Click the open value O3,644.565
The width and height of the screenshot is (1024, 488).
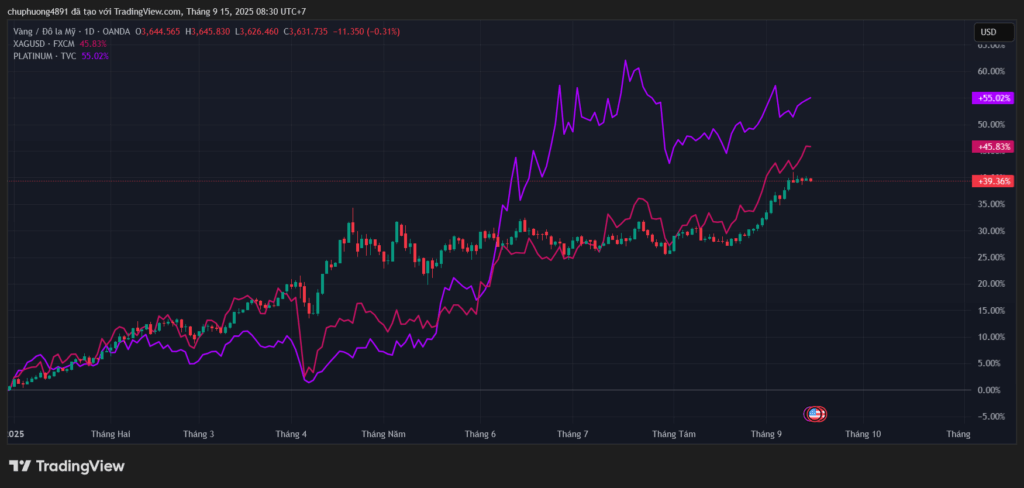click(x=158, y=31)
